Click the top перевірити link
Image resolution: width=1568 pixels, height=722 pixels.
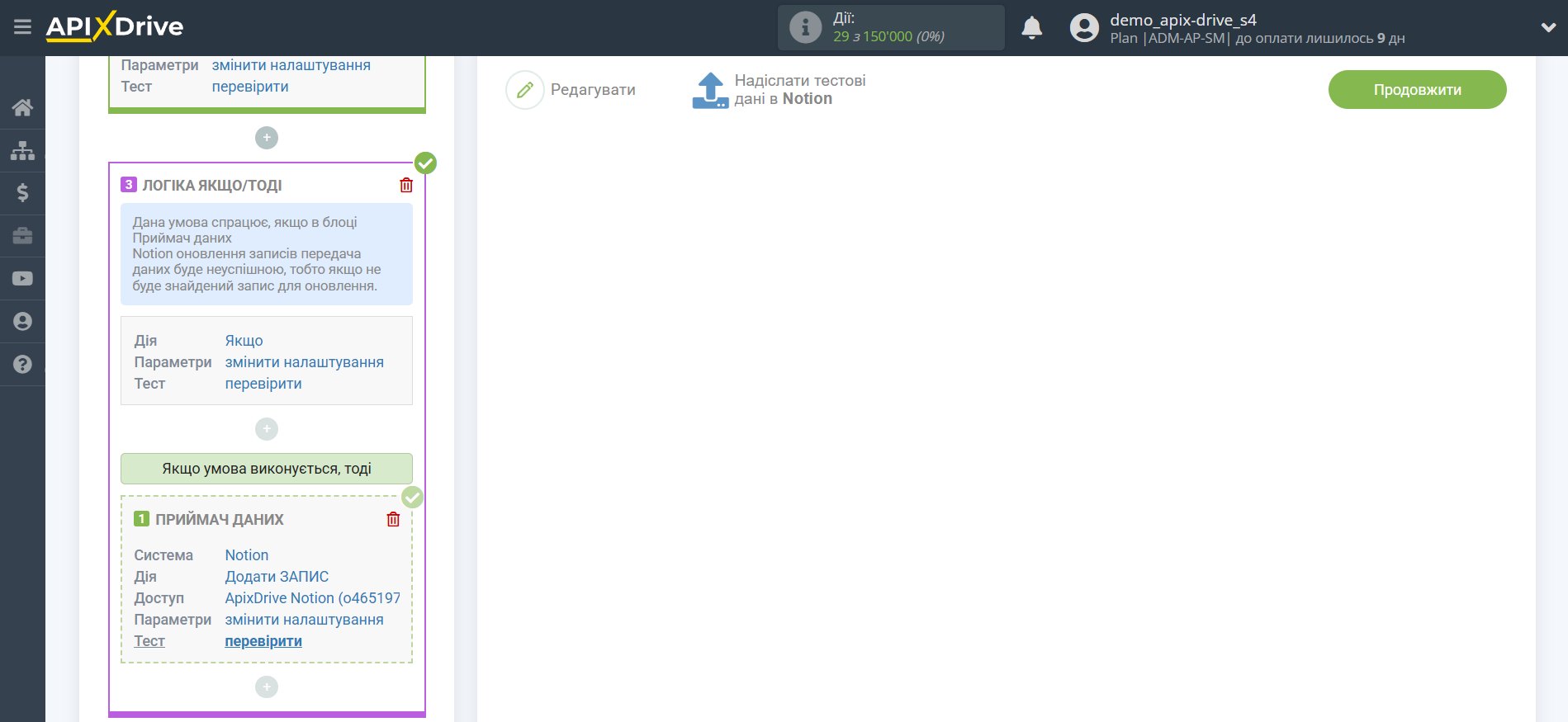tap(250, 87)
